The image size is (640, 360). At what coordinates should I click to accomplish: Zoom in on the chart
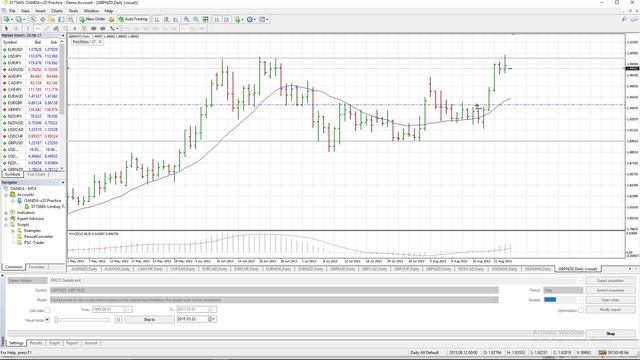coord(187,19)
